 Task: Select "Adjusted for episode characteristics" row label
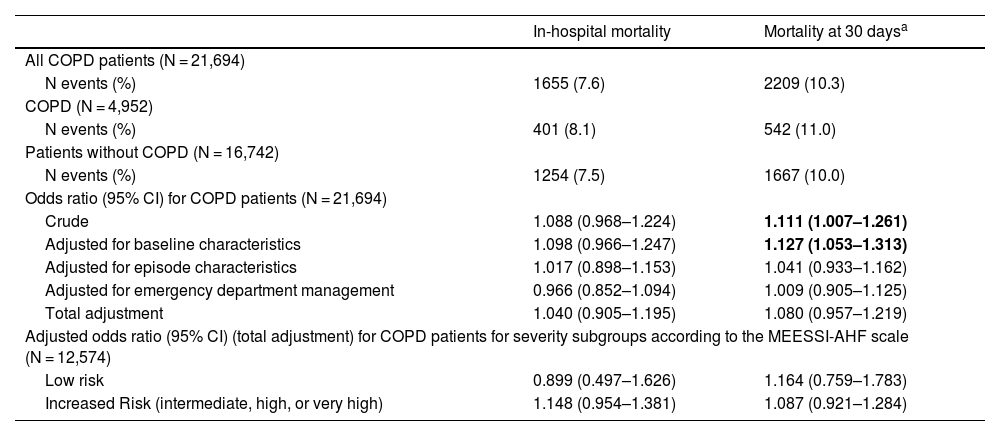171,267
